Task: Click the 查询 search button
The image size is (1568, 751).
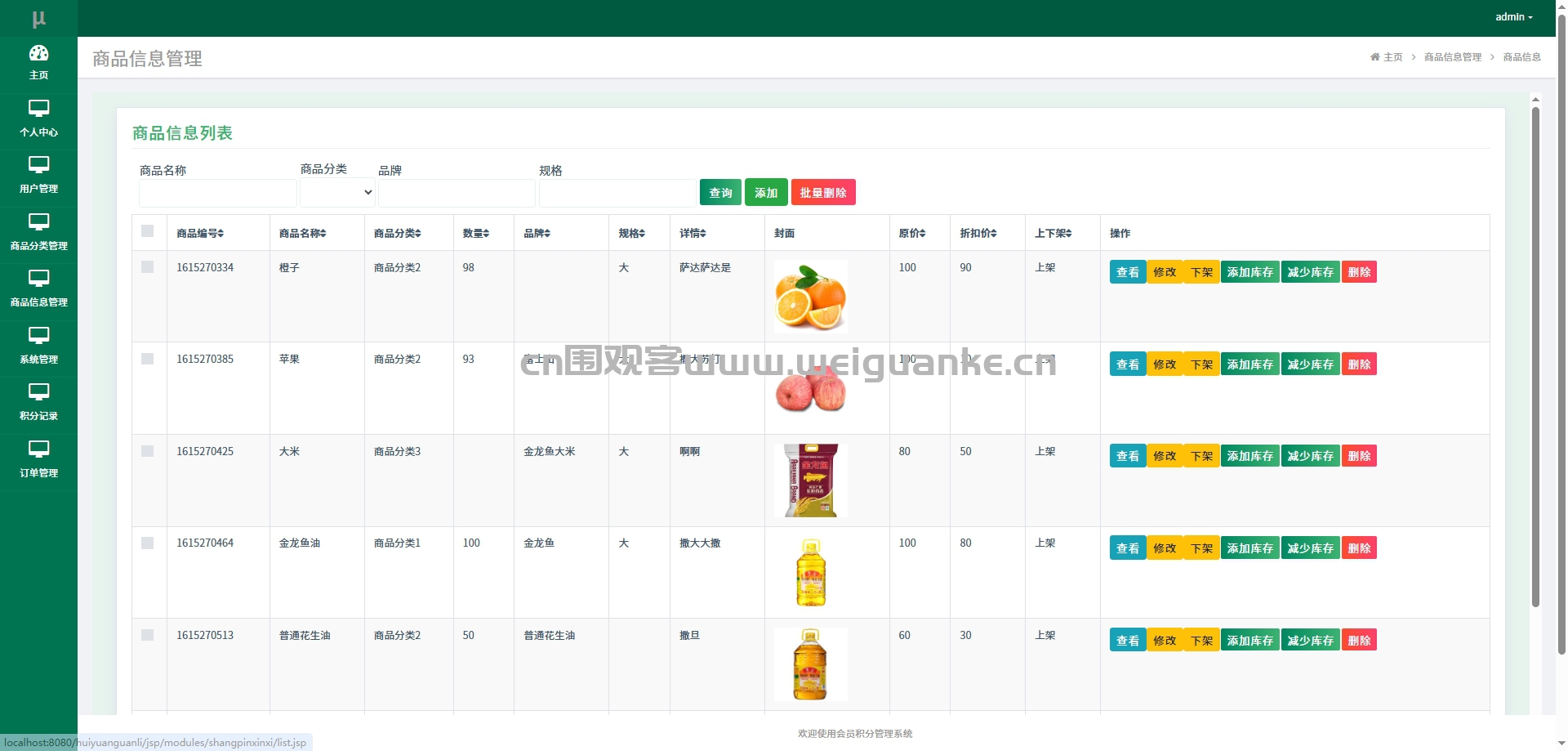Action: coord(720,193)
